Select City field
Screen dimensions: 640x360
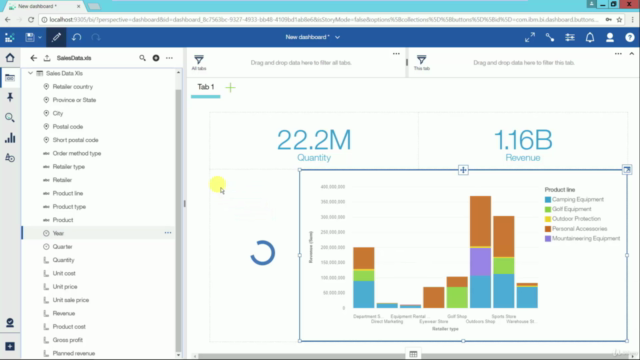58,113
